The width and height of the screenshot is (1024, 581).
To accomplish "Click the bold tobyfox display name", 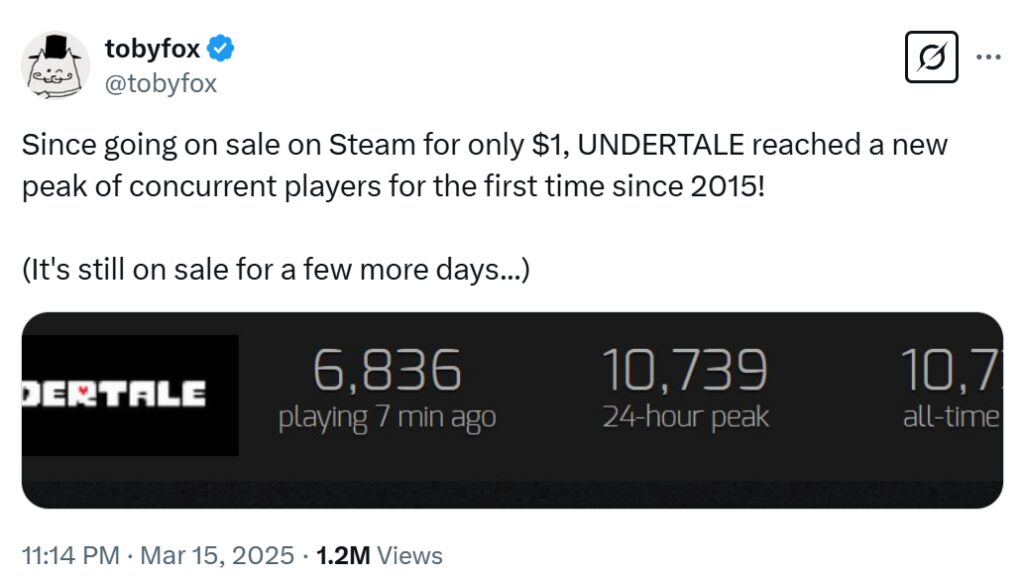I will click(x=147, y=43).
